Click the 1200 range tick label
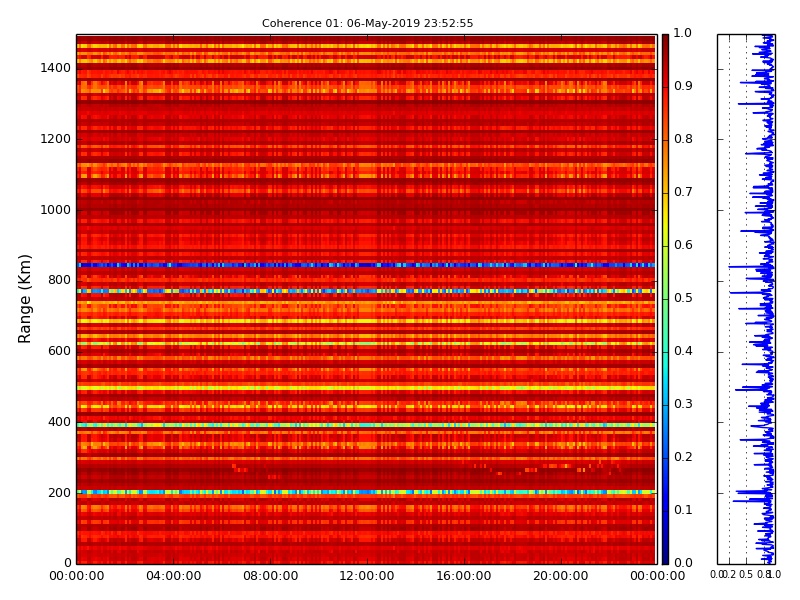The width and height of the screenshot is (800, 600). 55,139
